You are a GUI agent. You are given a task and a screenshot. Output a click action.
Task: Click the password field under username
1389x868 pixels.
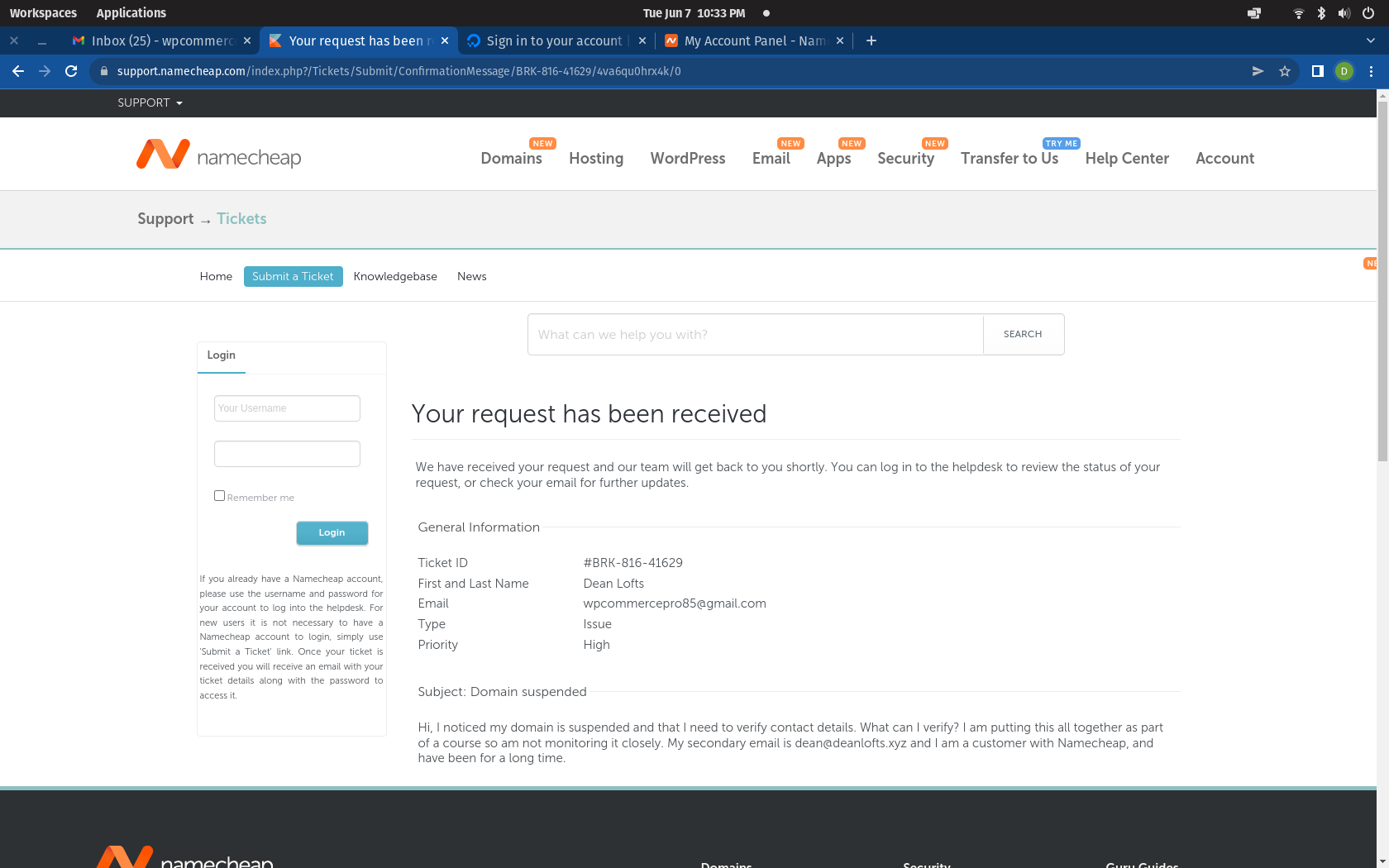287,454
